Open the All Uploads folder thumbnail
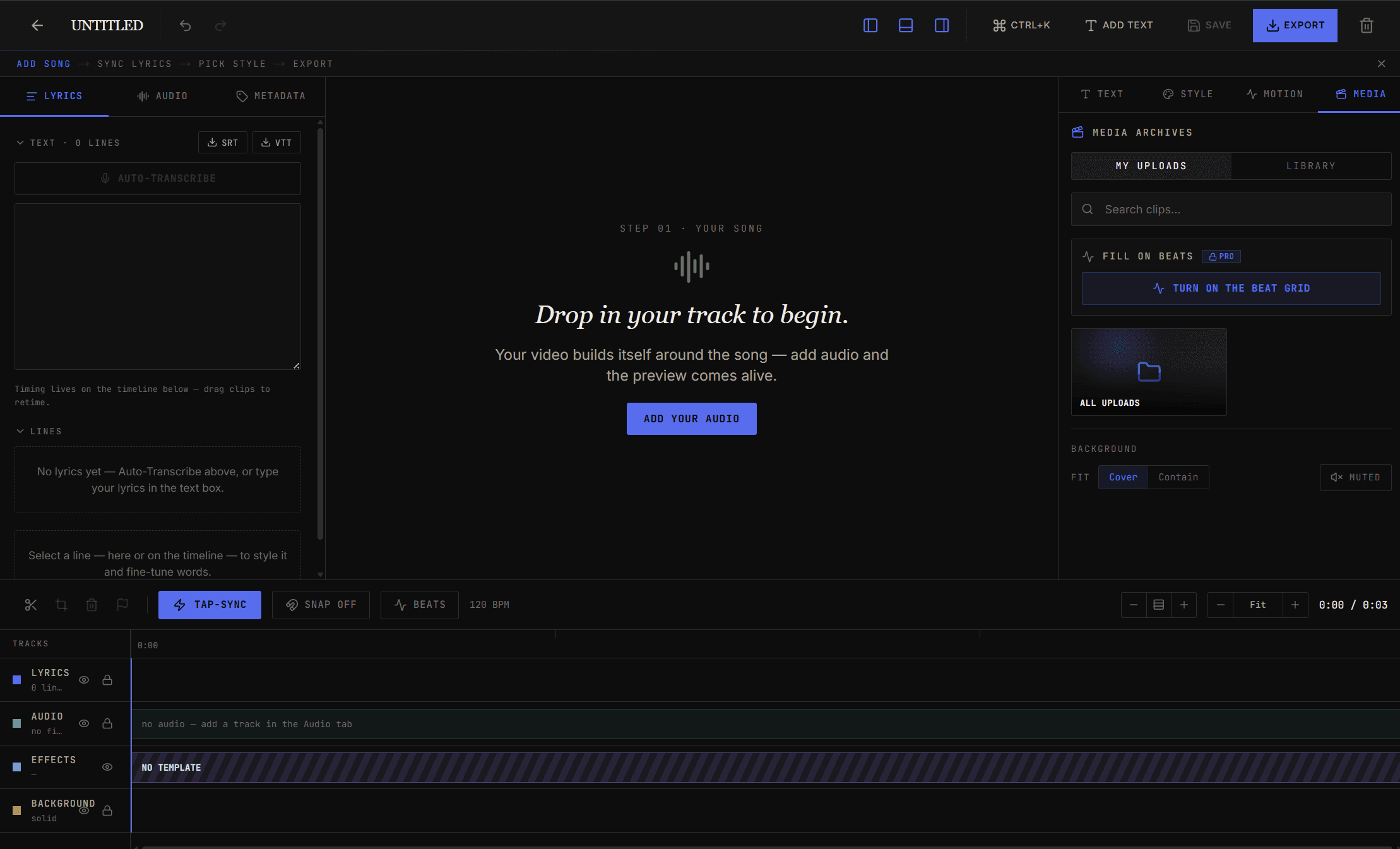 [x=1149, y=372]
